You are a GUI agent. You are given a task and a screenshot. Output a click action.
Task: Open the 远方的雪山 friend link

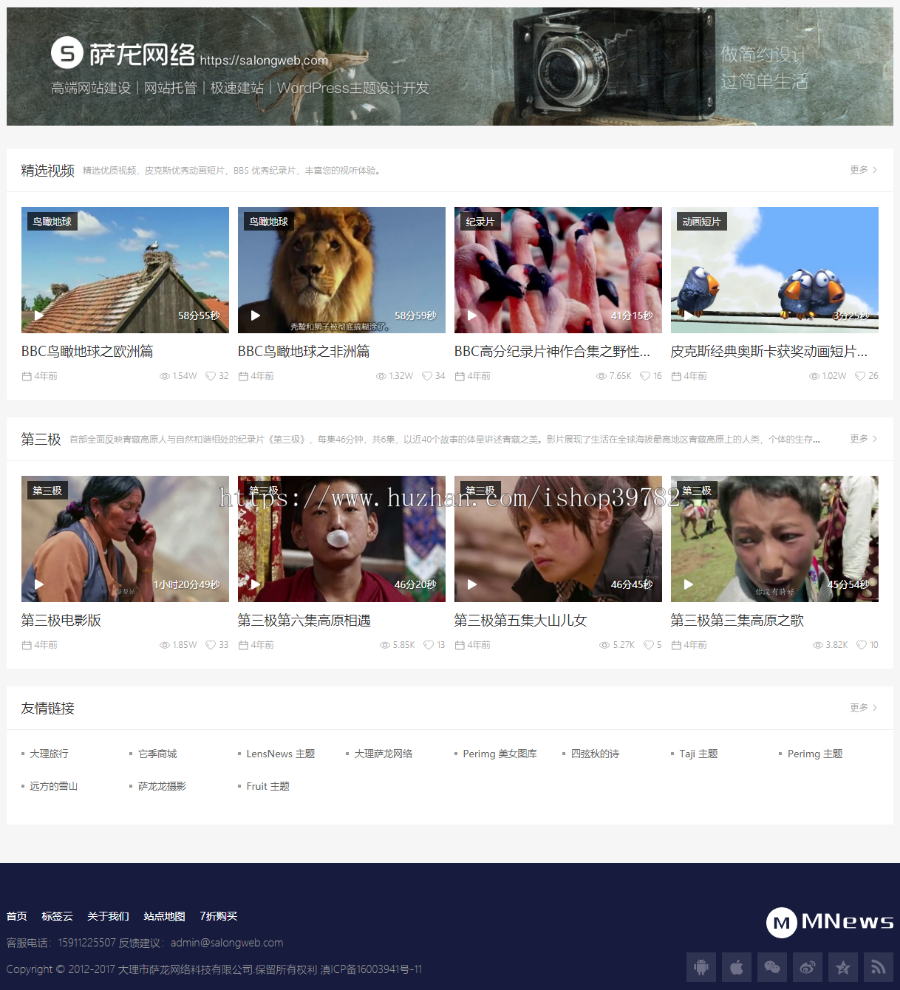(x=54, y=786)
